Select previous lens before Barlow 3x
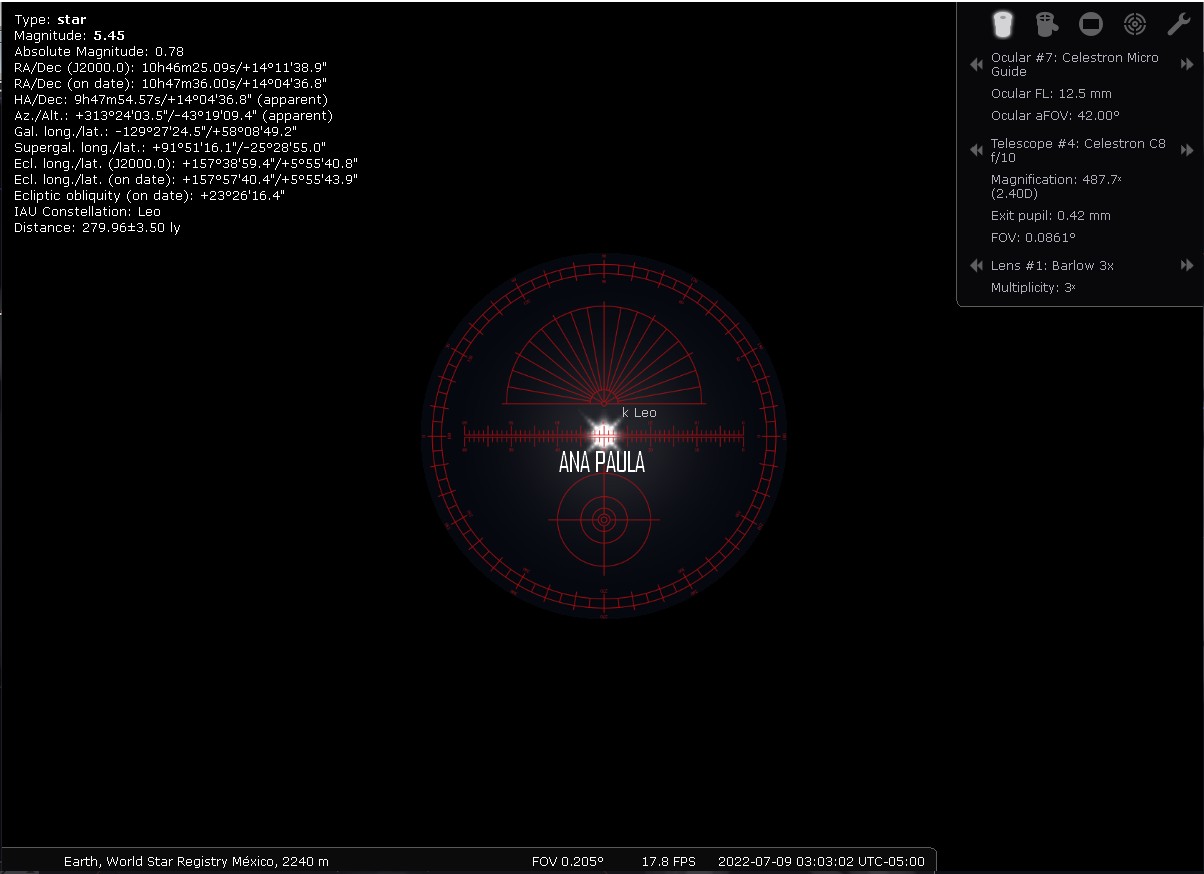1204x874 pixels. click(x=976, y=266)
